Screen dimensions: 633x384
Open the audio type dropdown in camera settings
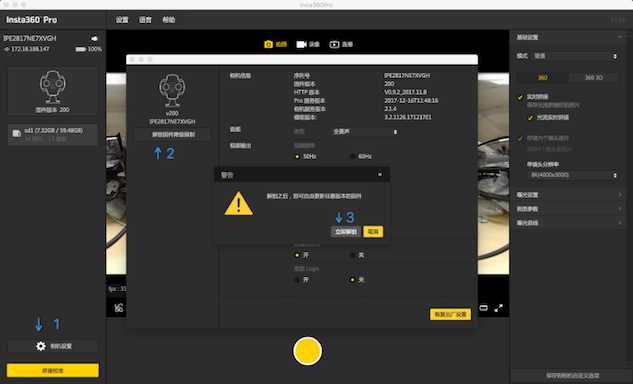coord(364,132)
